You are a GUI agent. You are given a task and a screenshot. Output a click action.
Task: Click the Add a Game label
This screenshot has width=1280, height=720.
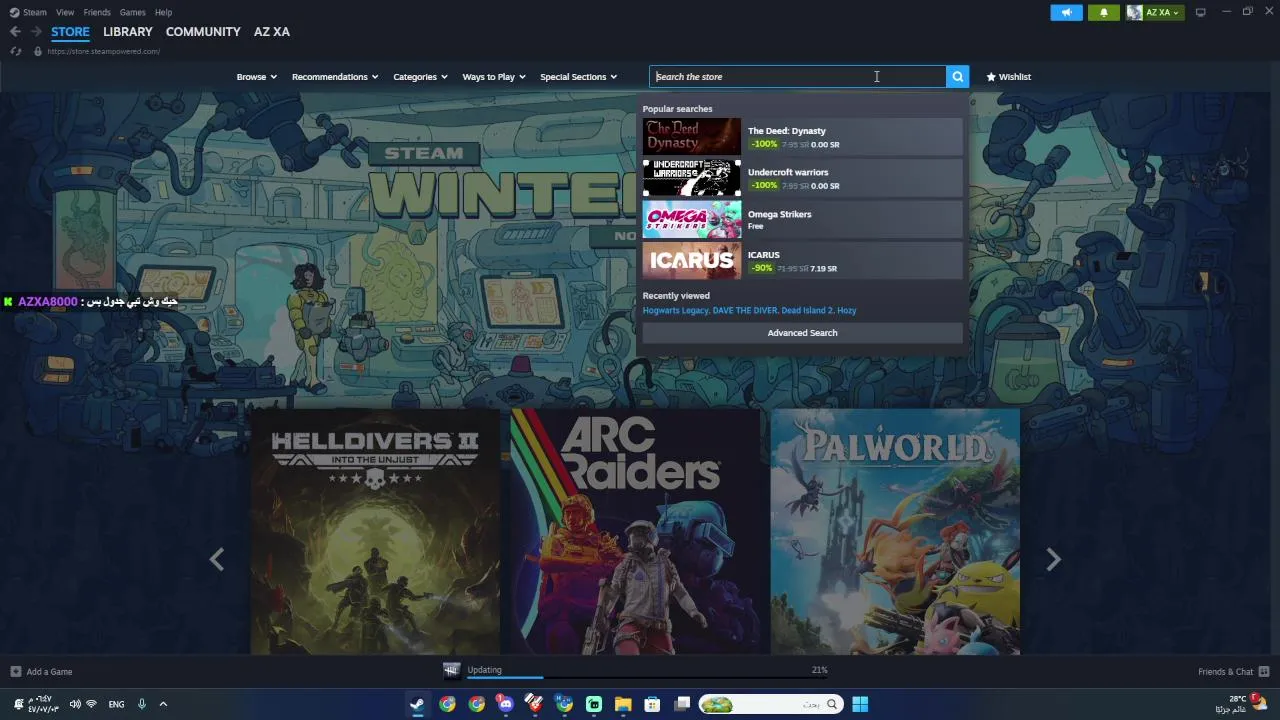49,672
